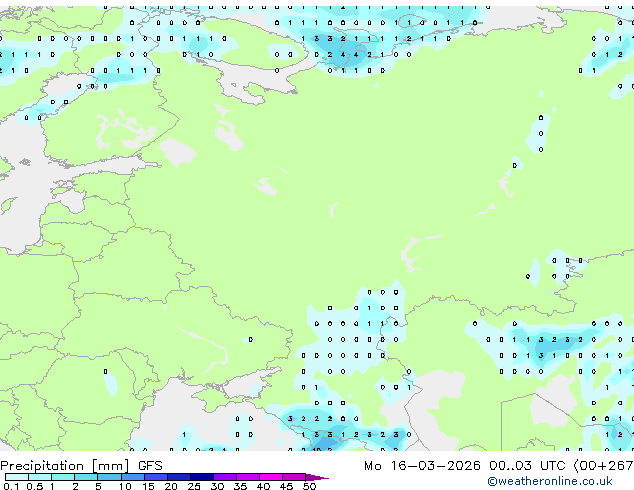Click the 0.1–0.5 mm palest legend swatch
Screen dimensions: 634x490
pyautogui.click(x=17, y=477)
